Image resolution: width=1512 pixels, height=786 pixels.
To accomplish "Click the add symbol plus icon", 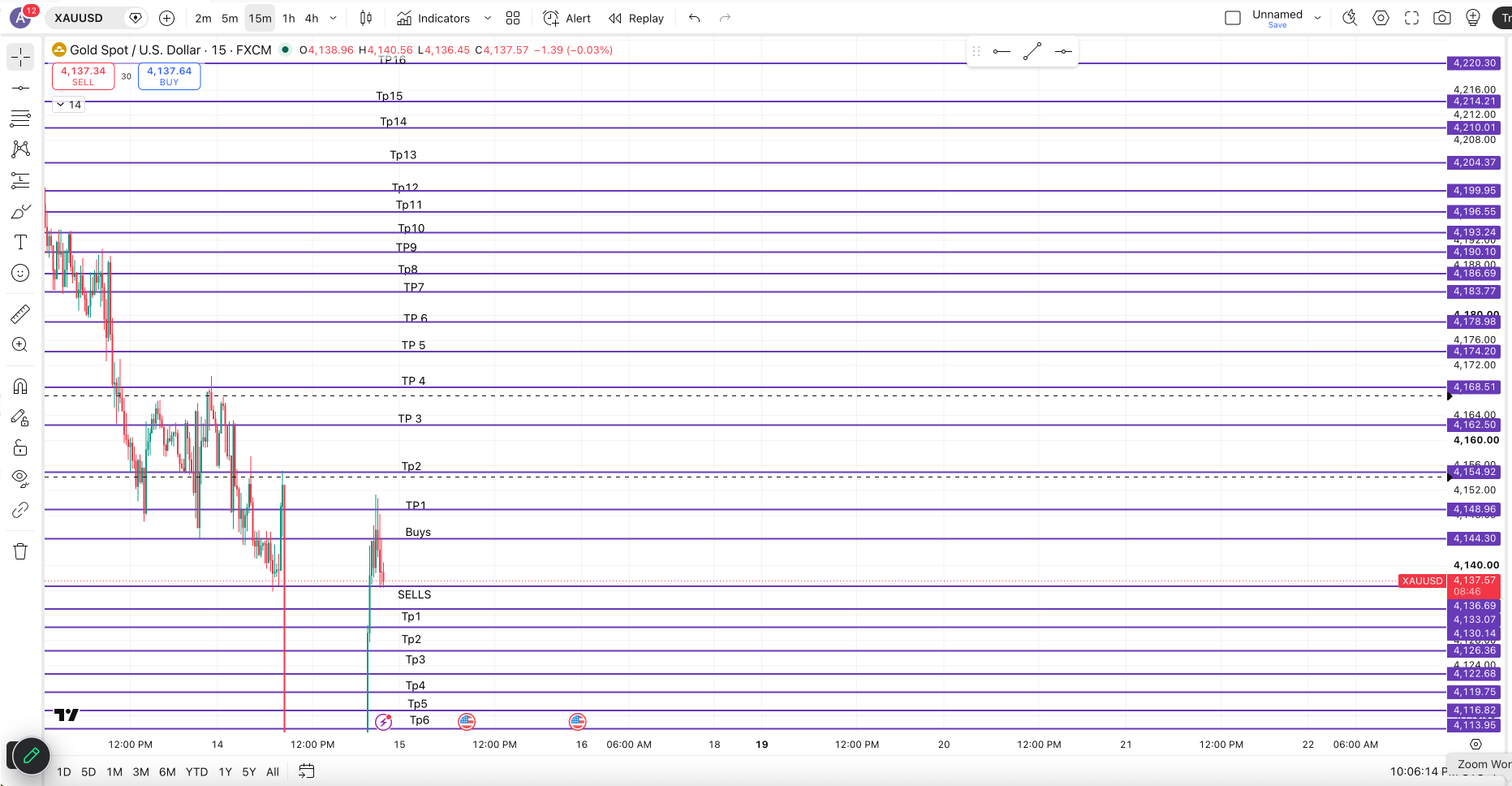I will (x=166, y=18).
